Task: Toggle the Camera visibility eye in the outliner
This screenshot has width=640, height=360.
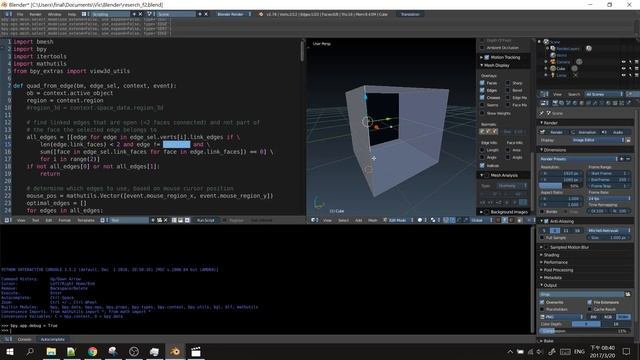Action: [x=623, y=62]
